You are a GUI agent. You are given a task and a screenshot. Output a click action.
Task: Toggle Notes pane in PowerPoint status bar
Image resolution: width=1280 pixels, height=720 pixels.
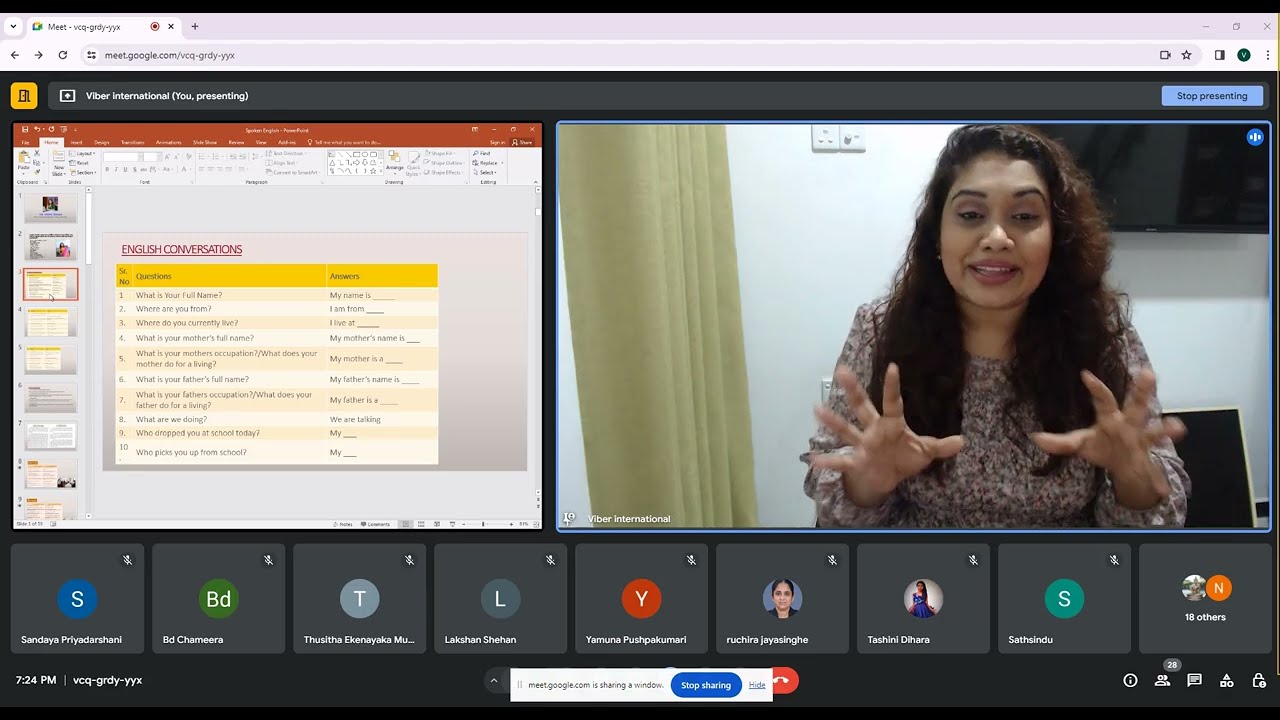(343, 524)
